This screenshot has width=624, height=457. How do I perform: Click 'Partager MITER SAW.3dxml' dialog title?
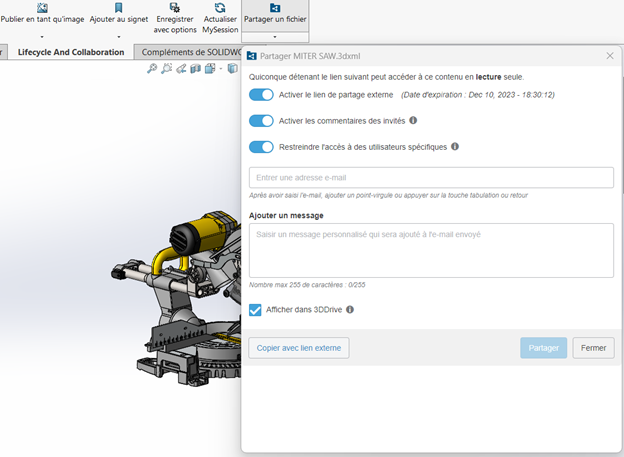point(310,56)
